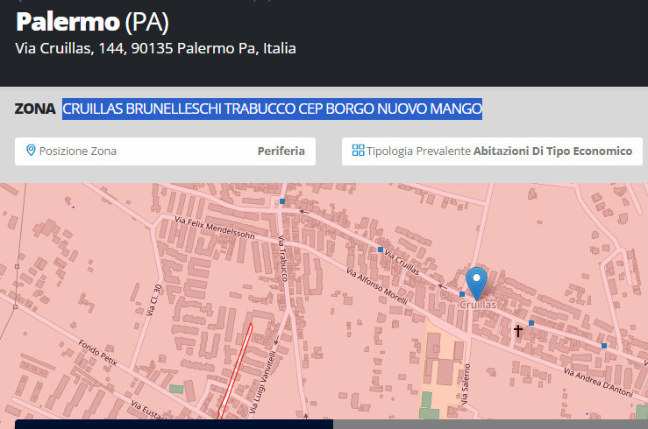
Task: Click the blue square marker above Via Andrea D'Antoni
Action: pos(604,346)
